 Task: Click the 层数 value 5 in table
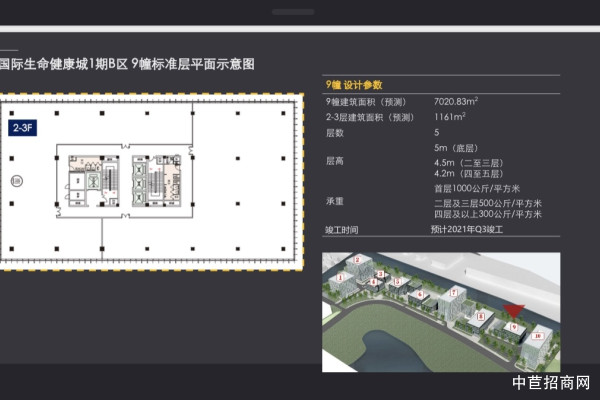click(x=437, y=132)
